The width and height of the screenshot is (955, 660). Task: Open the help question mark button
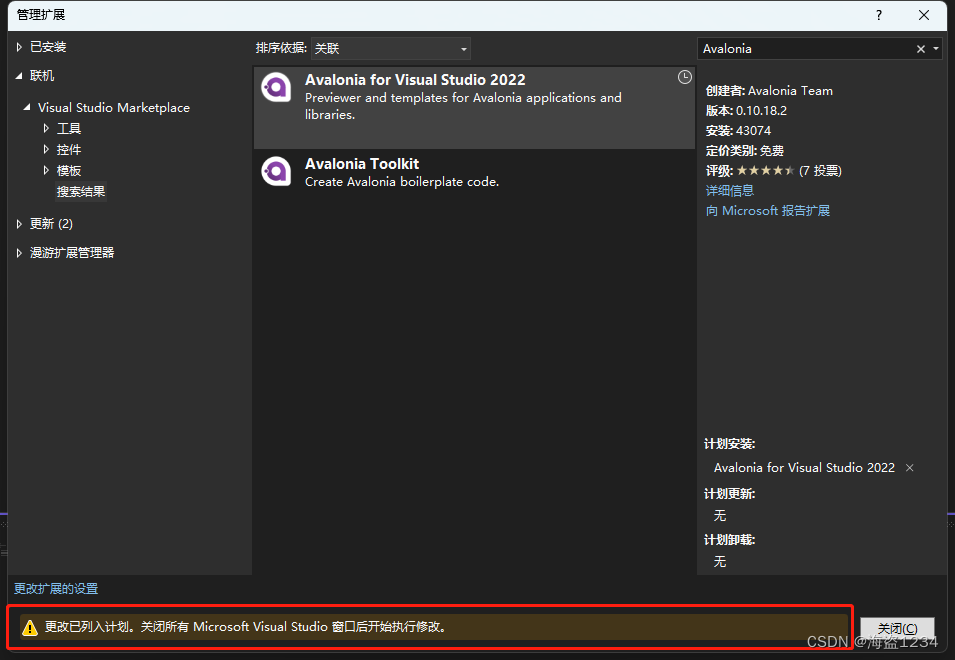878,15
